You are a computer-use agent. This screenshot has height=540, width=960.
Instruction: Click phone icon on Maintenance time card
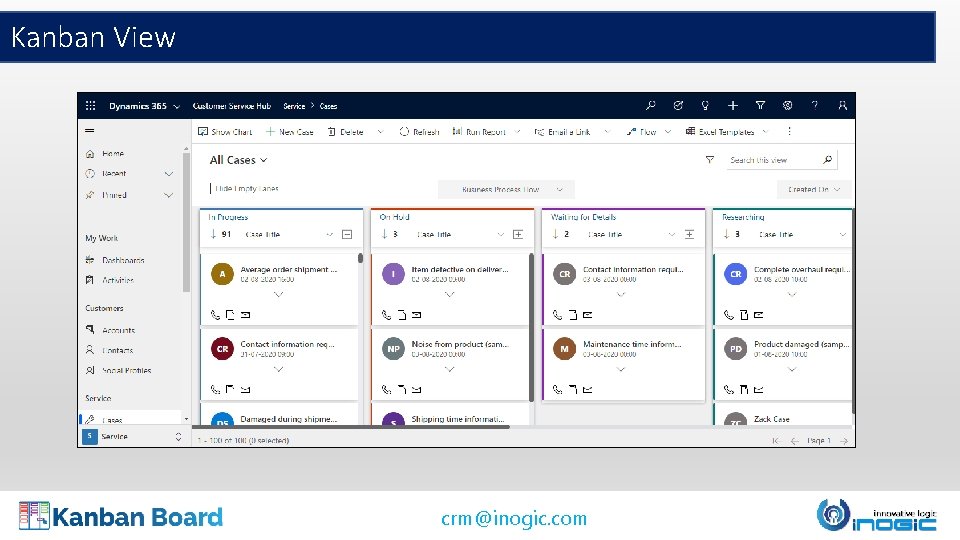pos(557,389)
